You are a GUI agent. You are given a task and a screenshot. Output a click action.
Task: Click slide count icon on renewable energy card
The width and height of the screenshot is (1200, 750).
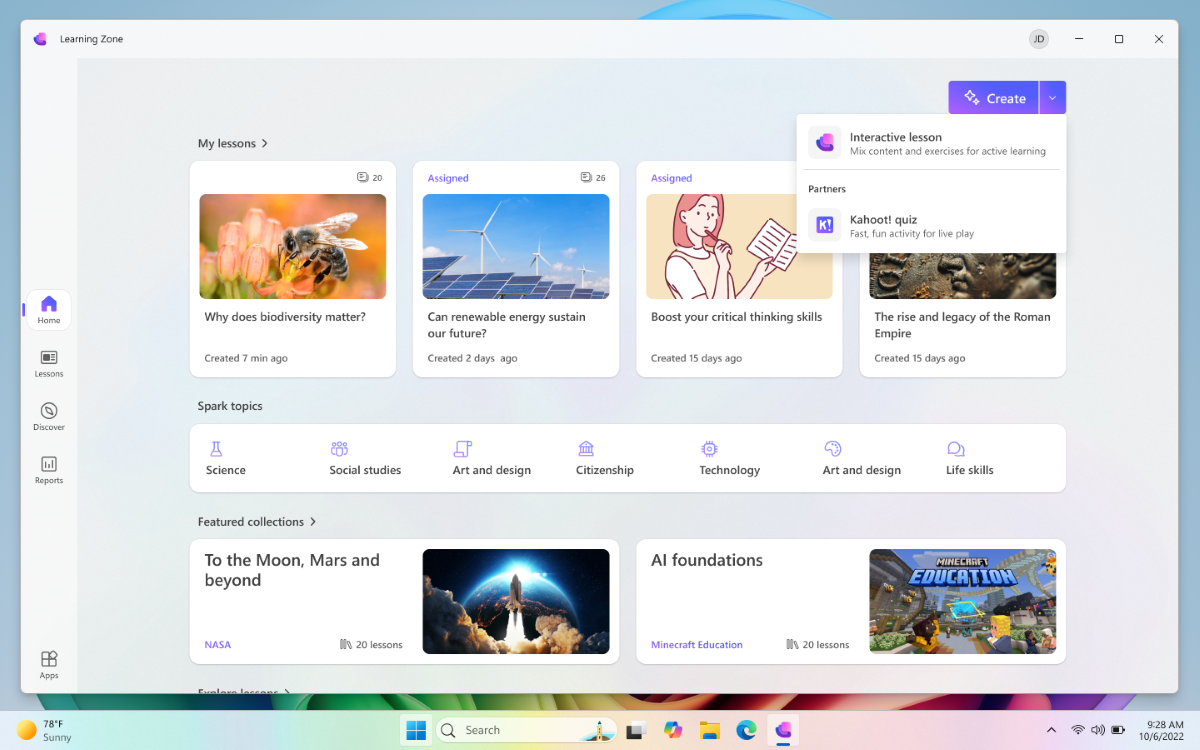tap(586, 177)
